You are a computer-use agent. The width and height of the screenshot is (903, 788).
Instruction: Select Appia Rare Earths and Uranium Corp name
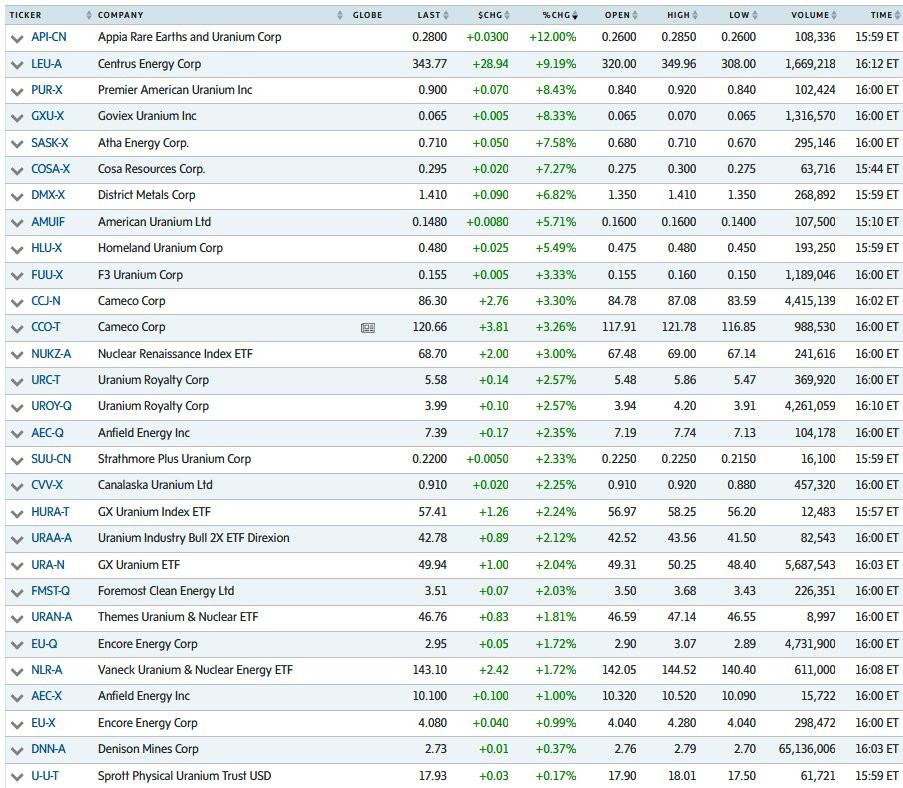[189, 37]
